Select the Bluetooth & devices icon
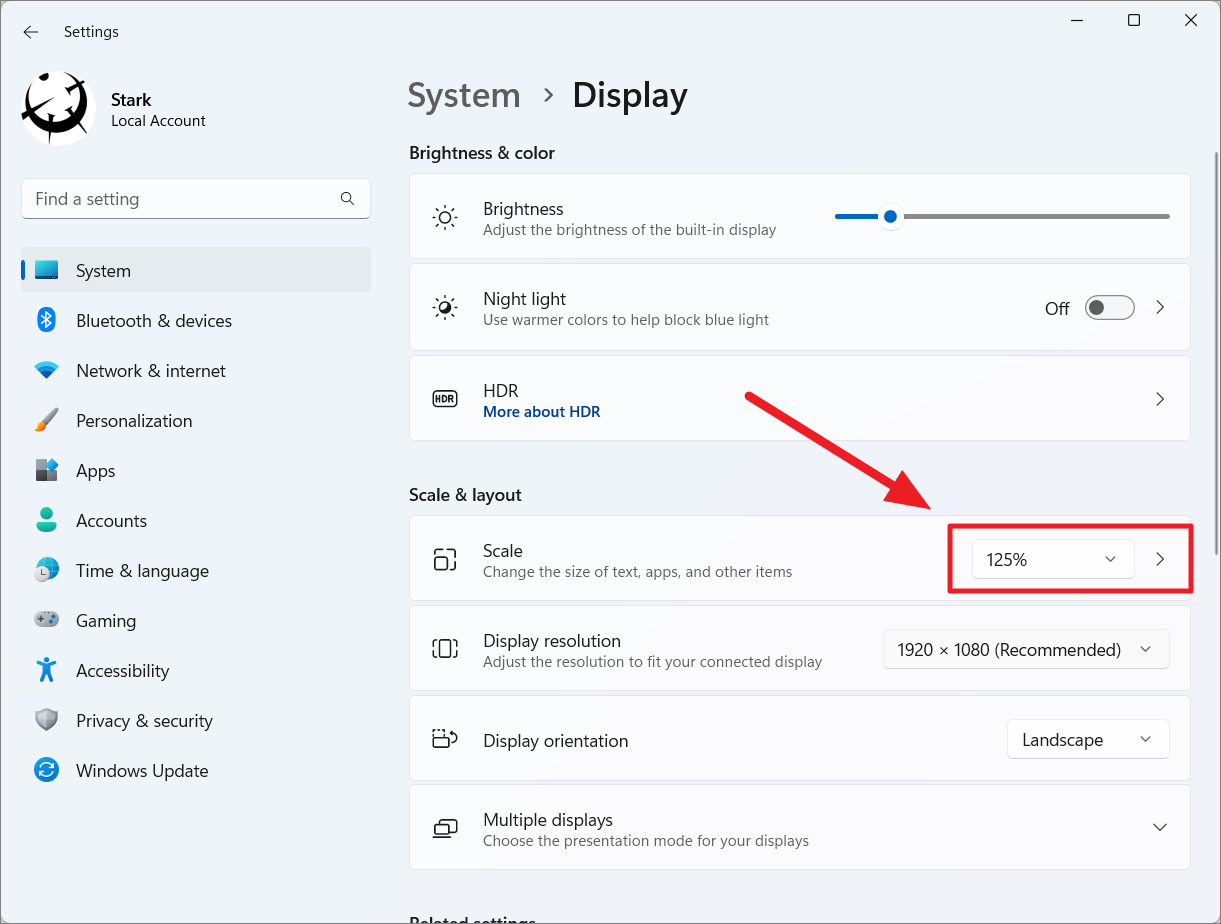 tap(46, 320)
